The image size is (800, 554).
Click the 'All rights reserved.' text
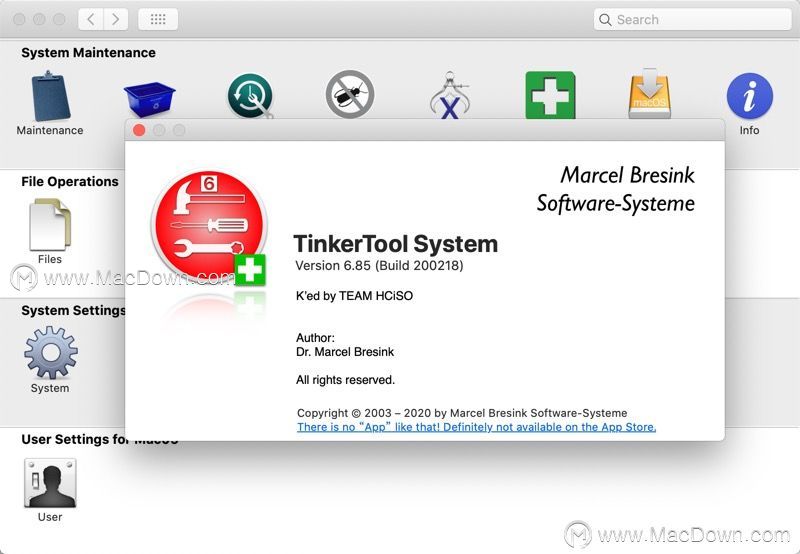click(345, 380)
